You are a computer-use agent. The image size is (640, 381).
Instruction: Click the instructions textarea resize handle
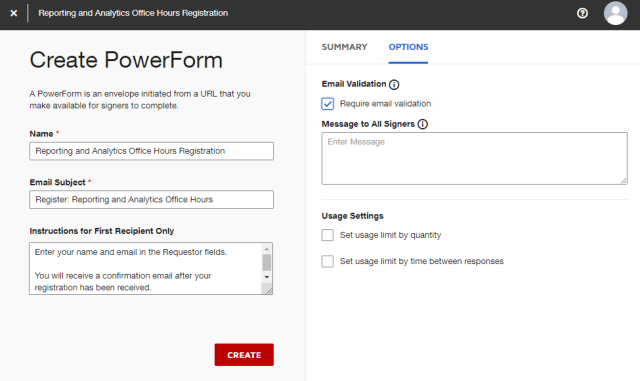pyautogui.click(x=268, y=290)
